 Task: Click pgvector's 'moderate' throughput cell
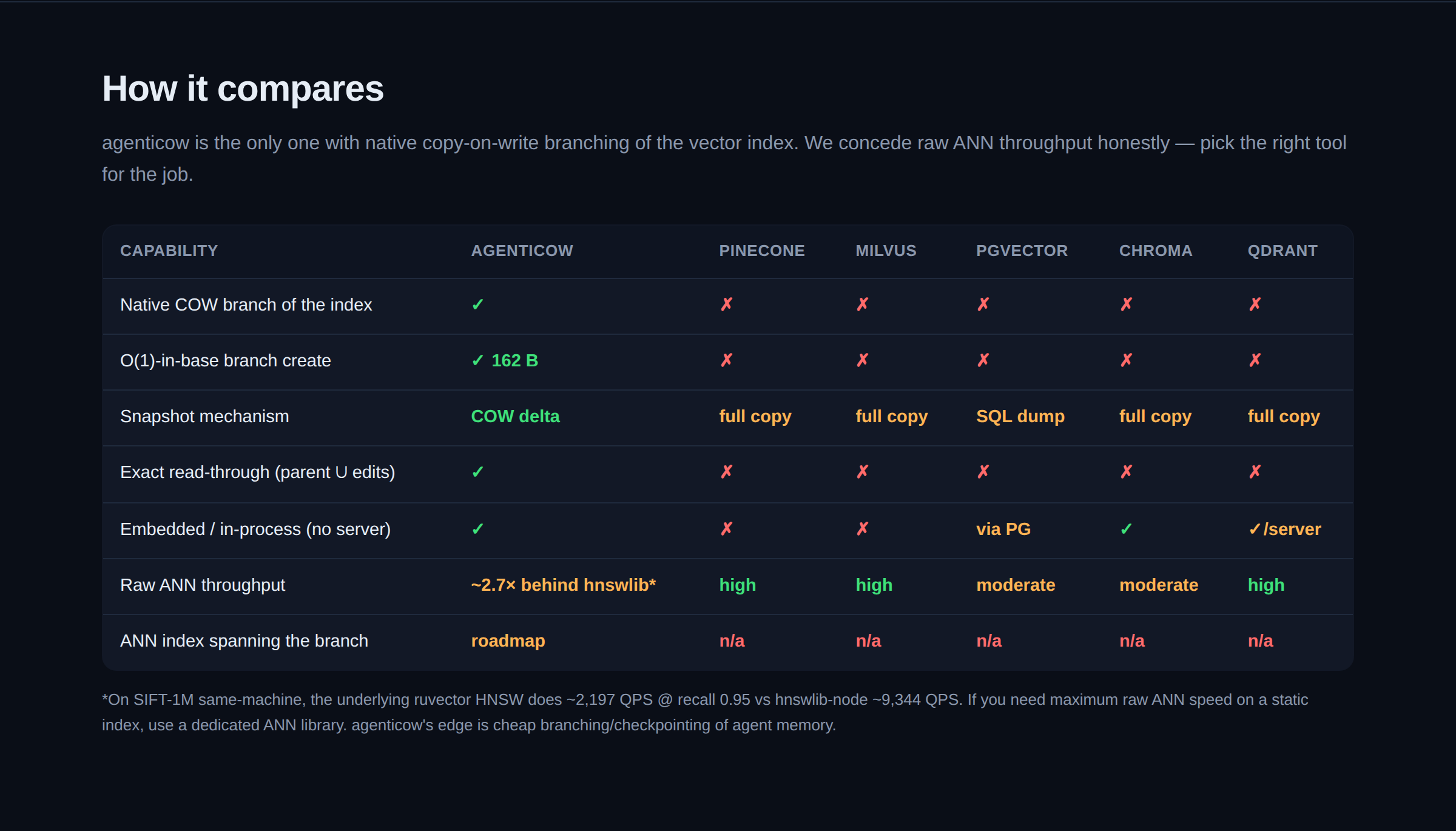coord(1016,585)
